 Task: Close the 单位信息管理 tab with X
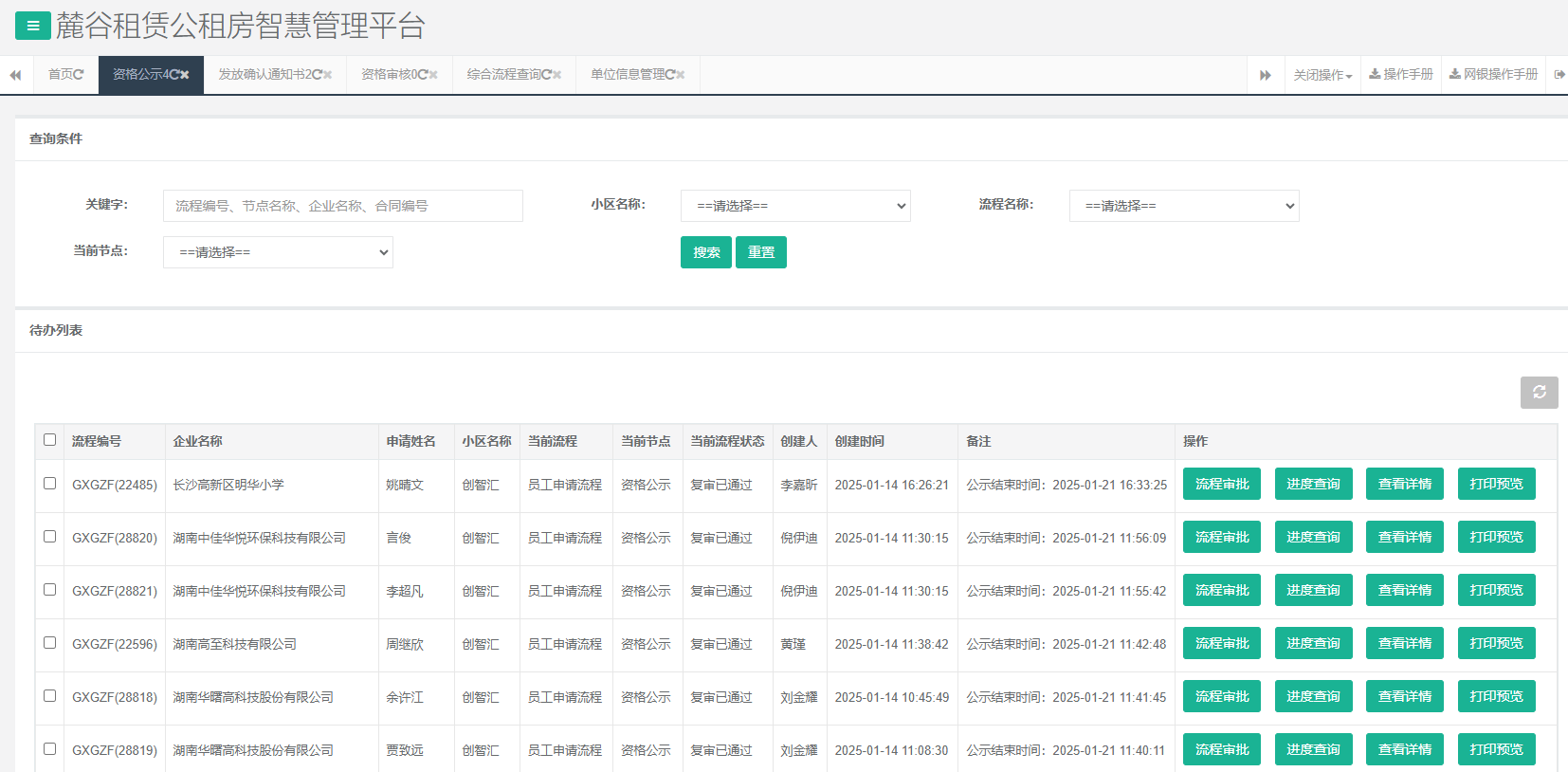coord(680,75)
